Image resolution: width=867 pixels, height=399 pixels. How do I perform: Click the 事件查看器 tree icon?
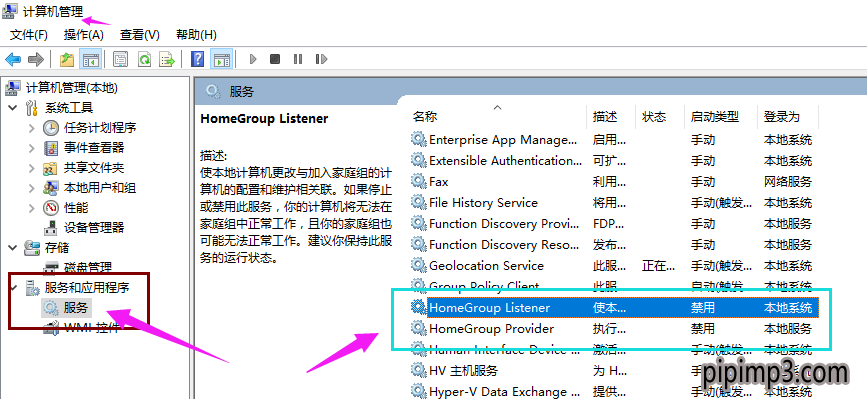pyautogui.click(x=51, y=148)
